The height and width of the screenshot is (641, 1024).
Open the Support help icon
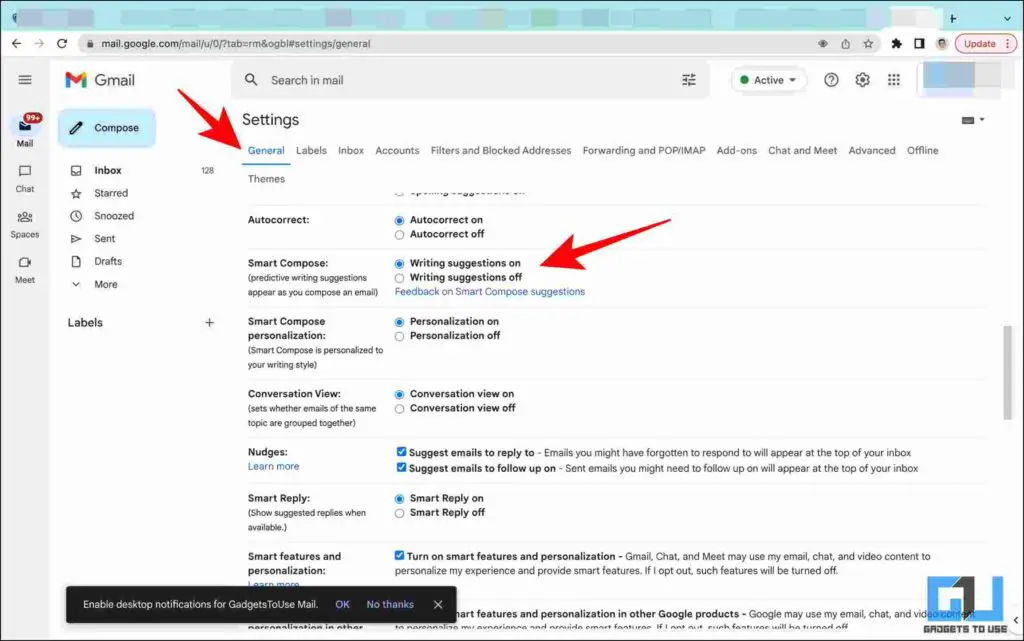[x=831, y=80]
